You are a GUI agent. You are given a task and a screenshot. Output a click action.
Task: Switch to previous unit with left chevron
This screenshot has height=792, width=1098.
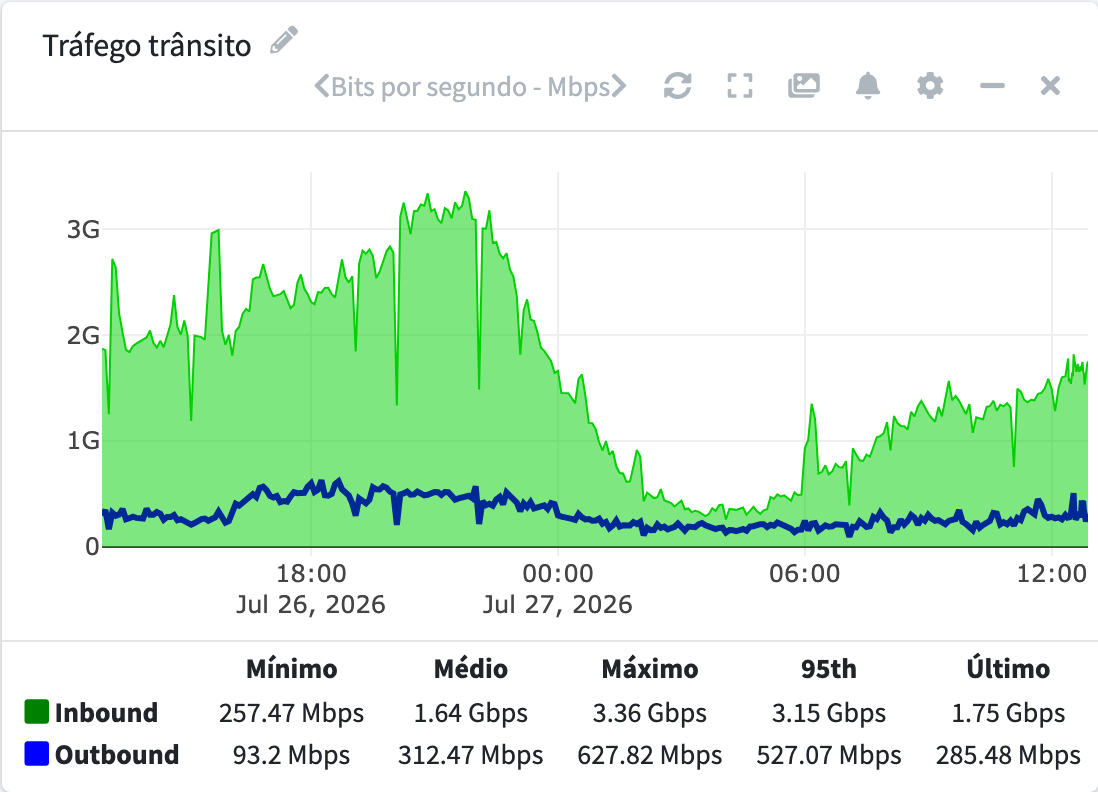click(321, 86)
